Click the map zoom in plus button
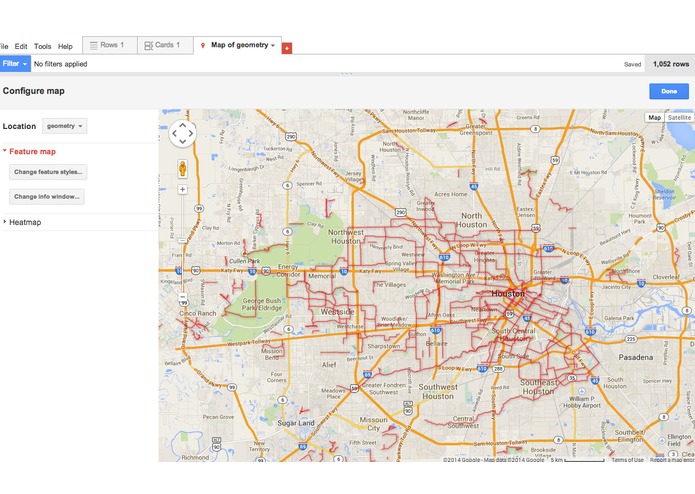 [182, 190]
